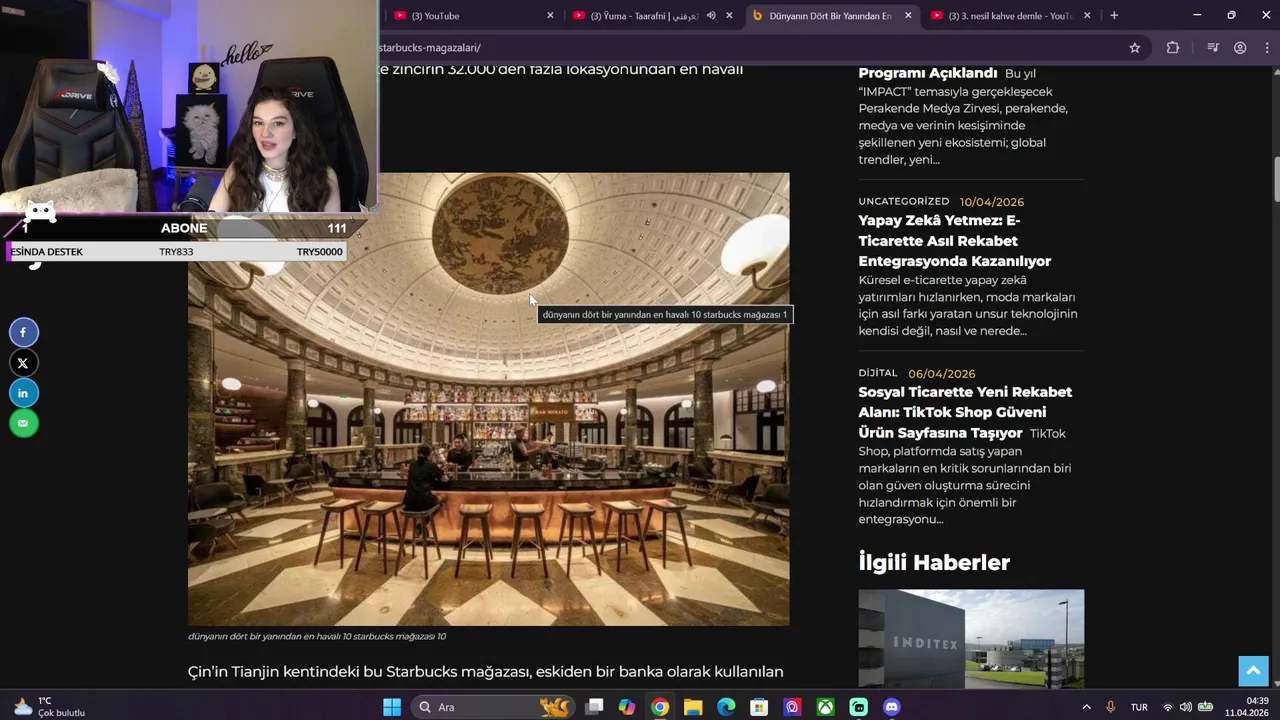Click the microphone icon in system tray
Viewport: 1280px width, 720px height.
pyautogui.click(x=1111, y=707)
